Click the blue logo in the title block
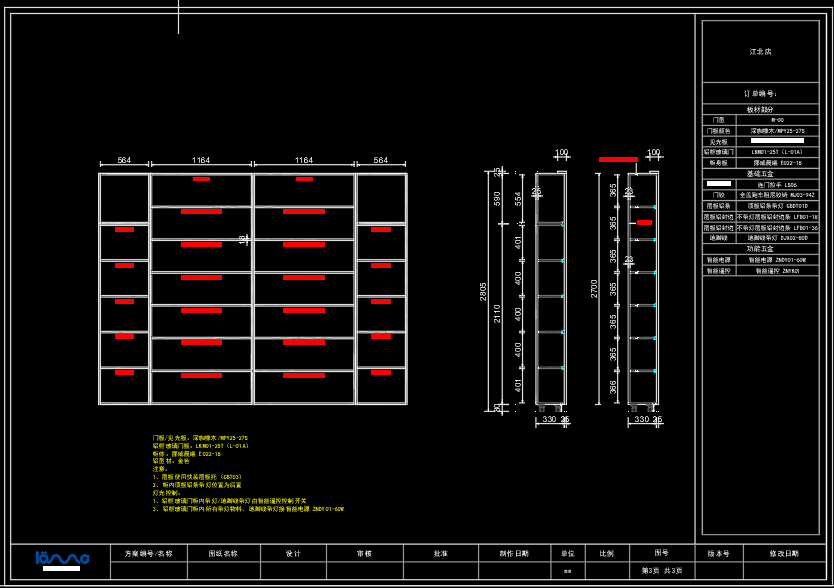The width and height of the screenshot is (834, 588). (62, 558)
